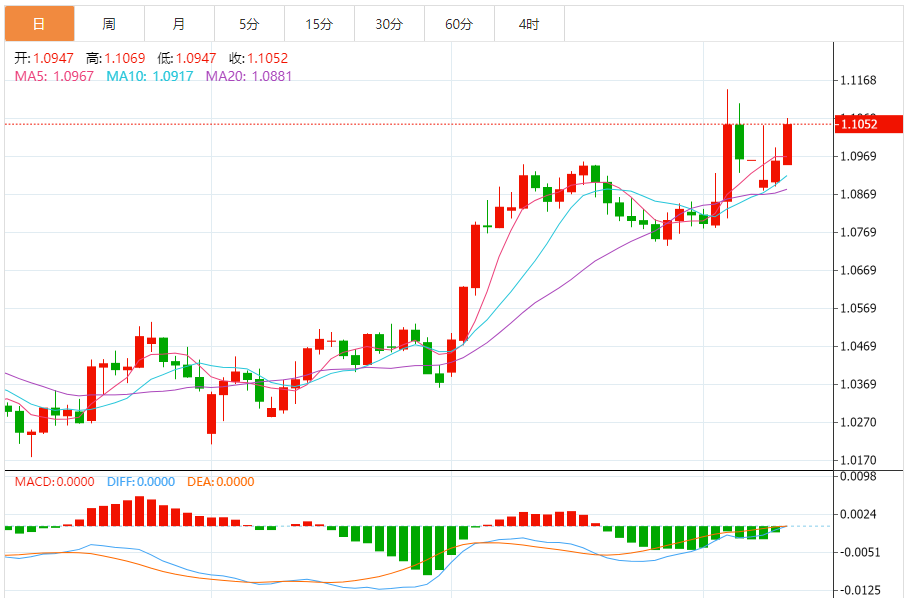Click the -0.0125 MACD axis label
This screenshot has width=910, height=598.
pyautogui.click(x=860, y=590)
